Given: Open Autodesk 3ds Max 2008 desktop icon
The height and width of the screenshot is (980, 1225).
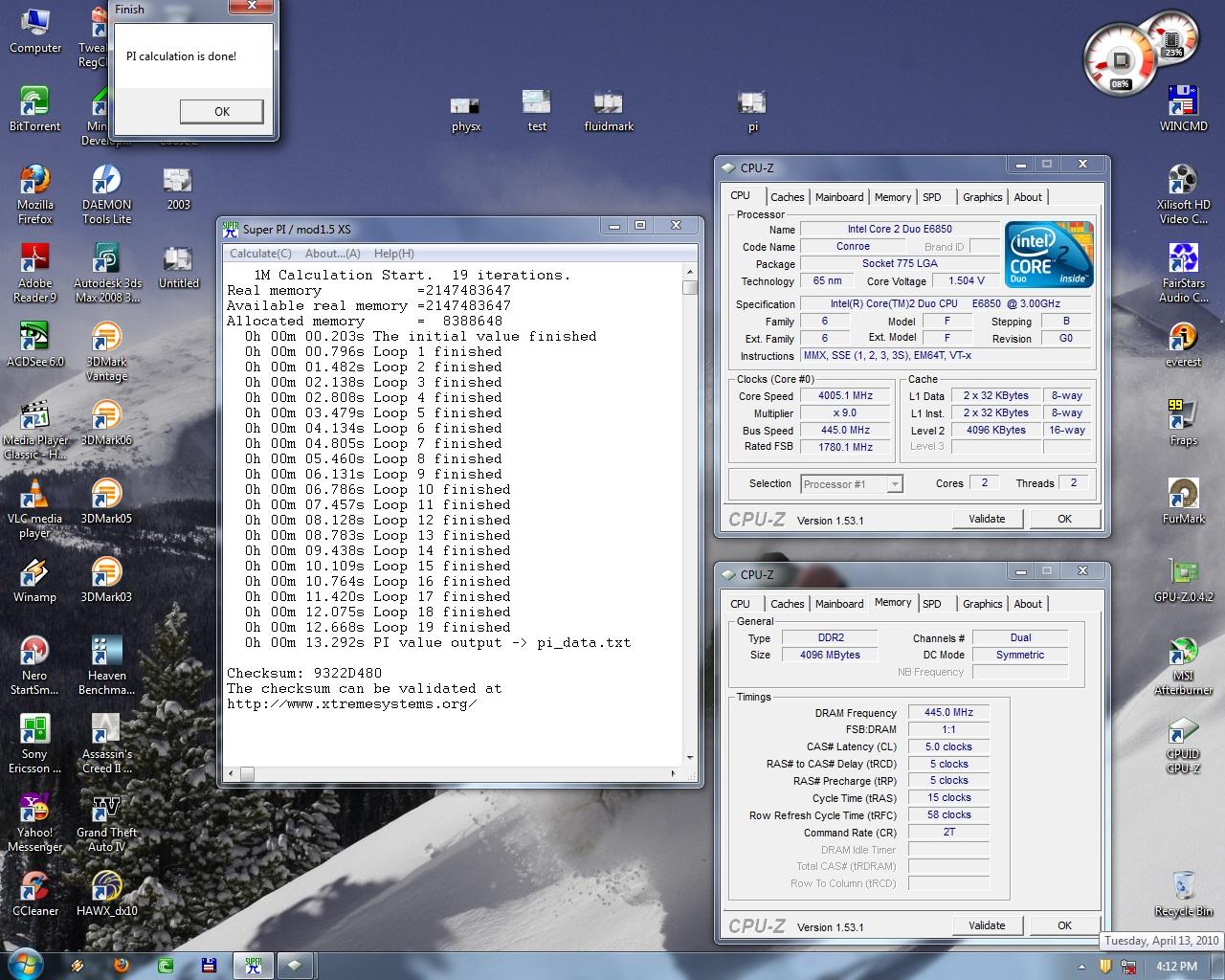Looking at the screenshot, I should click(106, 272).
